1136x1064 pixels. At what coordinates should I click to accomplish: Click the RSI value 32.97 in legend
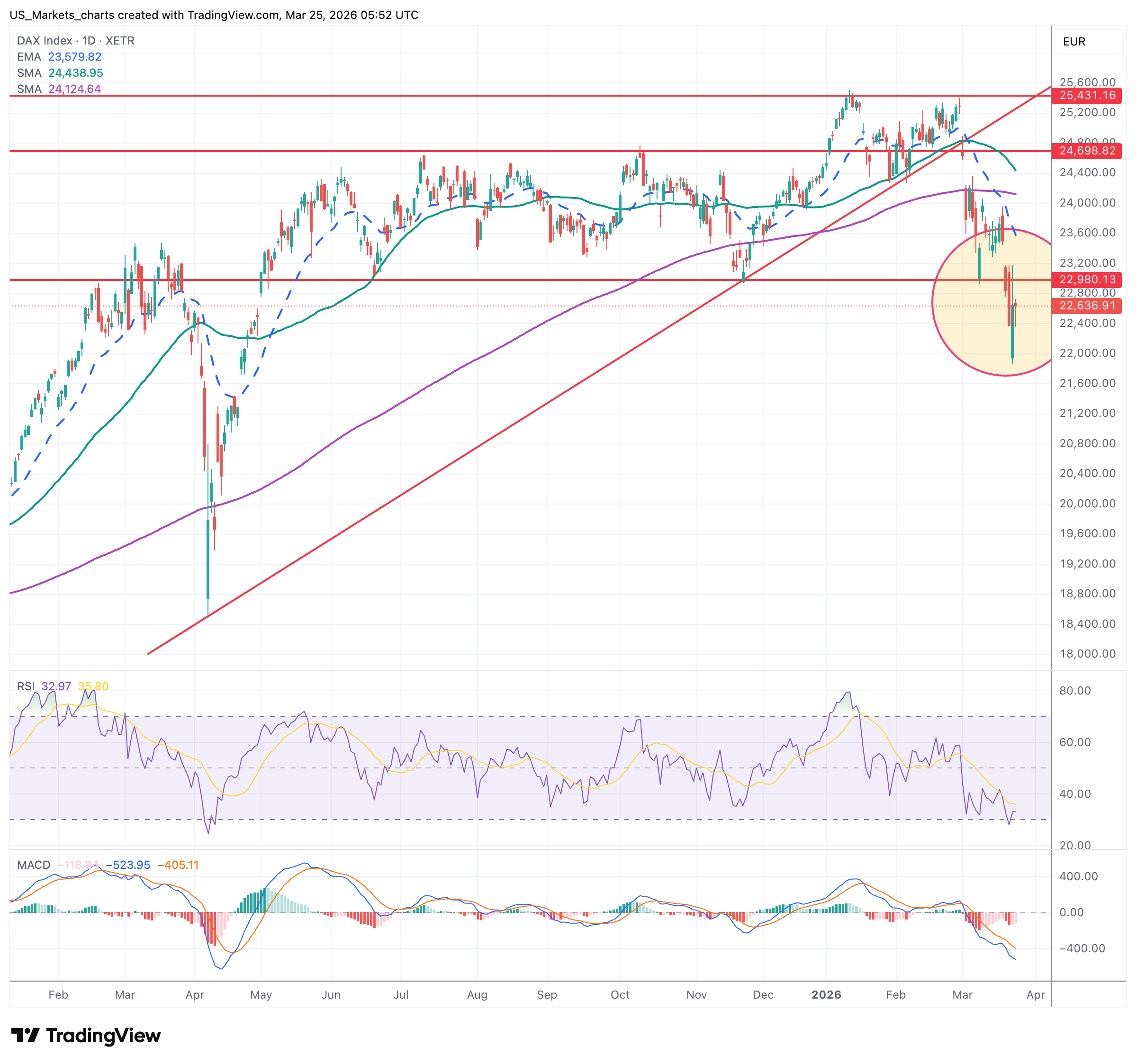click(56, 685)
